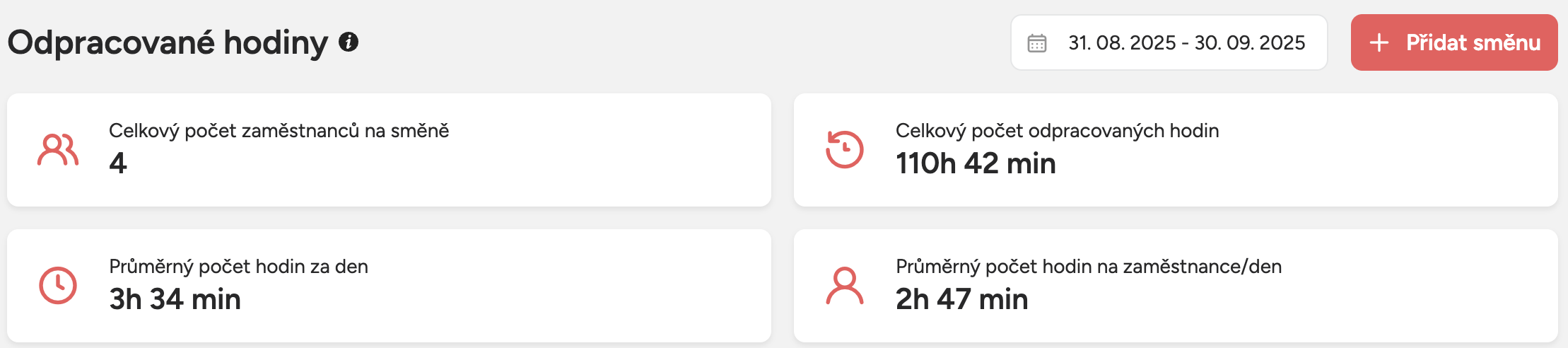Click the label Celkový počet odpracovaných hodin
The image size is (1568, 348).
1057,131
